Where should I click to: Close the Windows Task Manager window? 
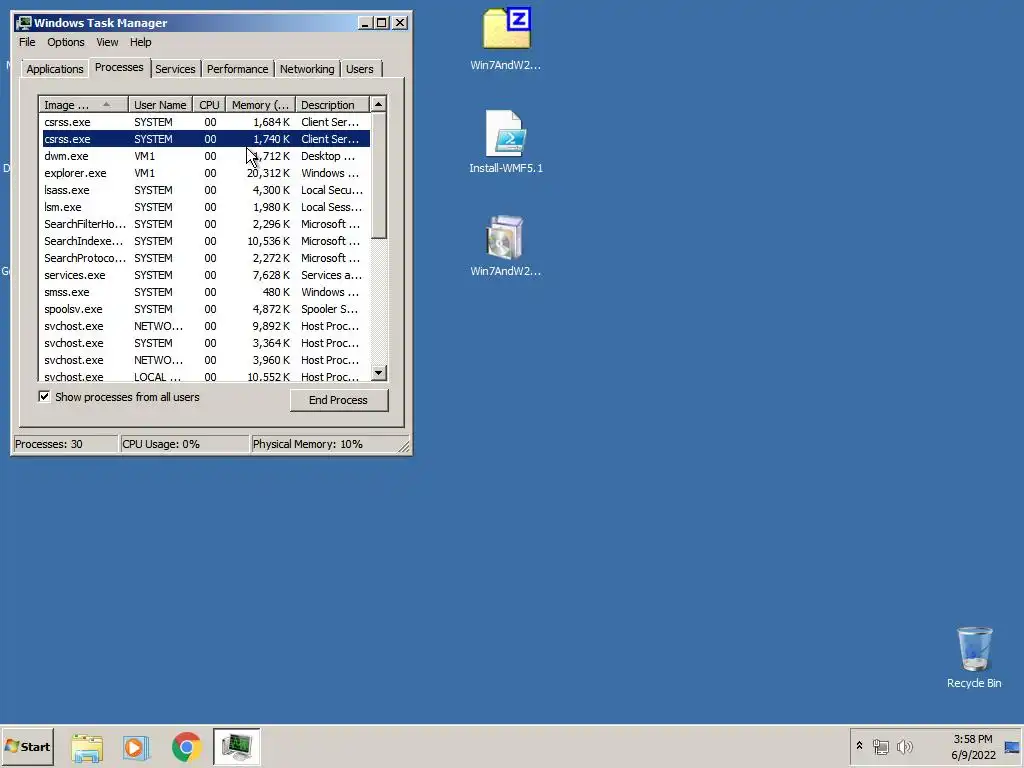pyautogui.click(x=400, y=23)
